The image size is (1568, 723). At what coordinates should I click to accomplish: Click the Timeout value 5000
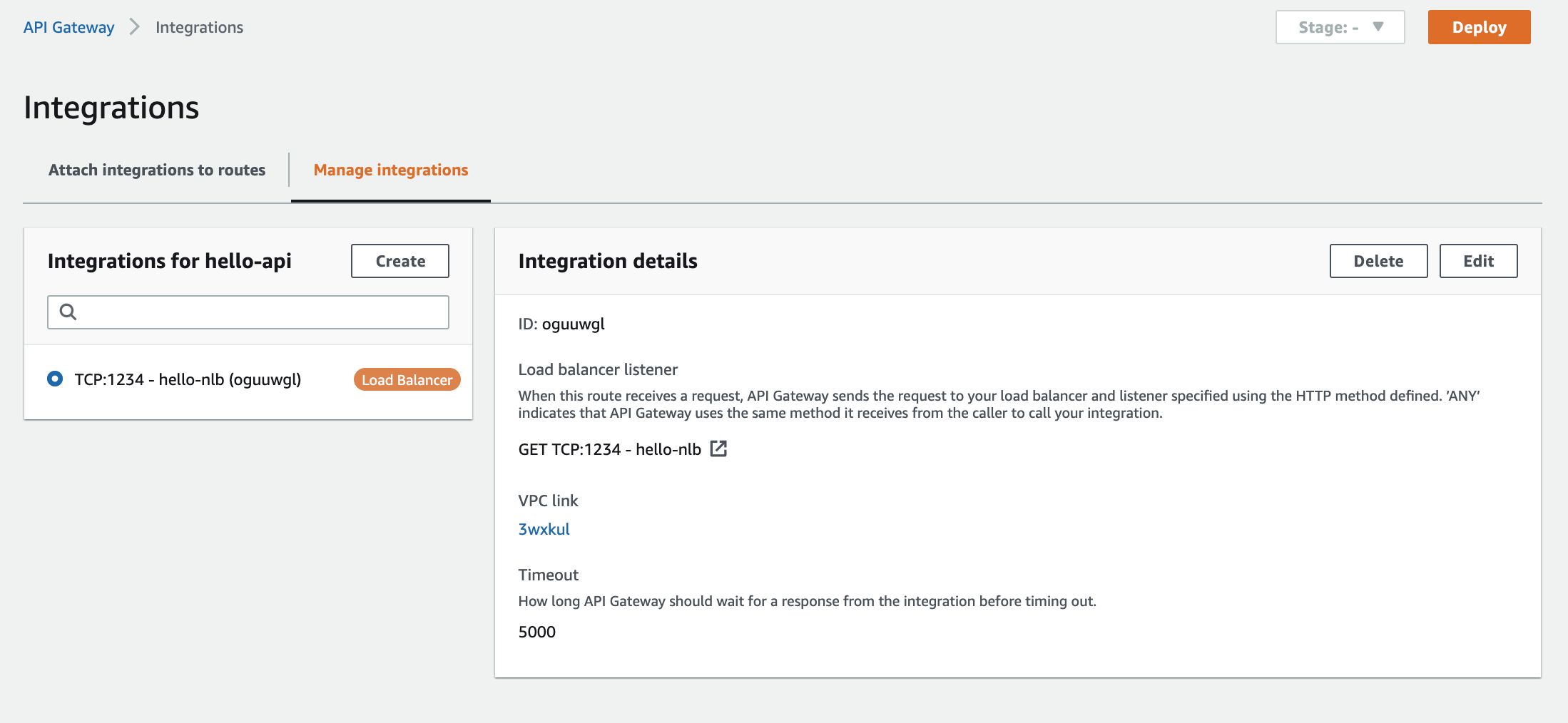pyautogui.click(x=536, y=632)
